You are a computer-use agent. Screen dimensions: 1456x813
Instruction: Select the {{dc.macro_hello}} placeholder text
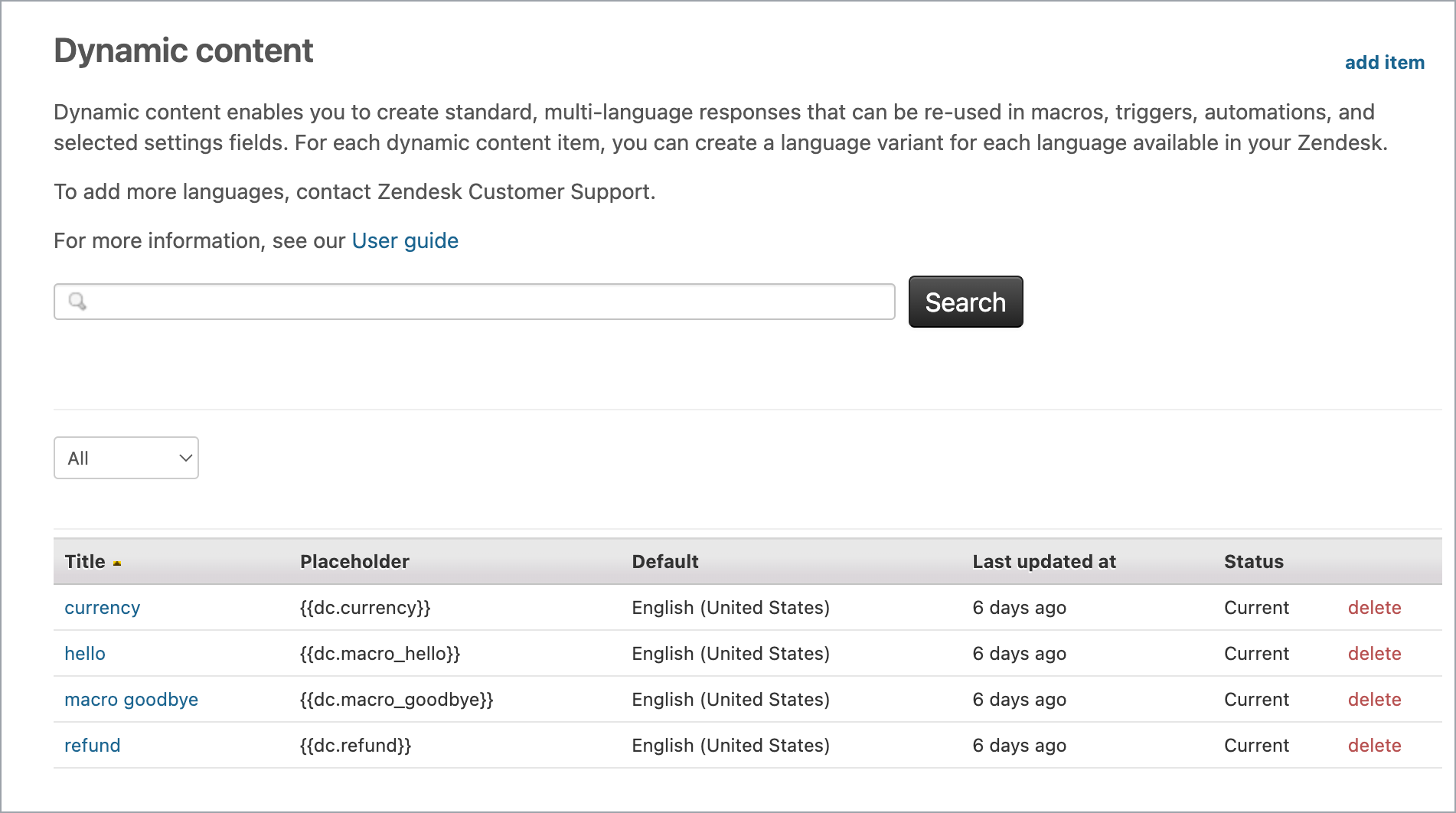tap(380, 654)
